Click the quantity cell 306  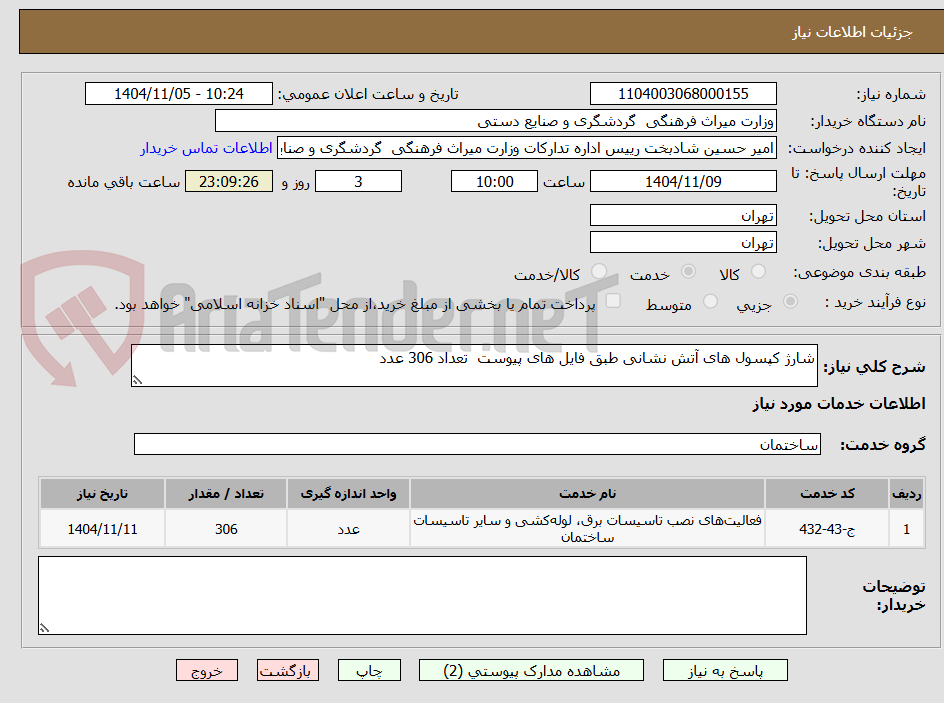point(226,528)
